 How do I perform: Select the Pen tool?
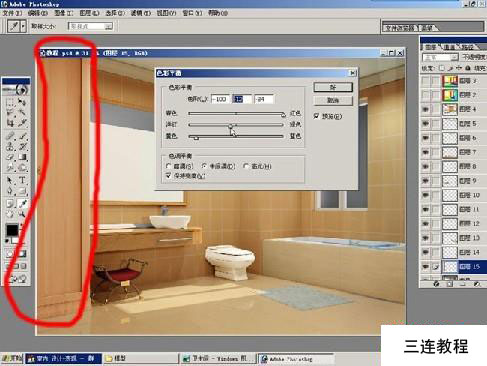click(x=10, y=191)
